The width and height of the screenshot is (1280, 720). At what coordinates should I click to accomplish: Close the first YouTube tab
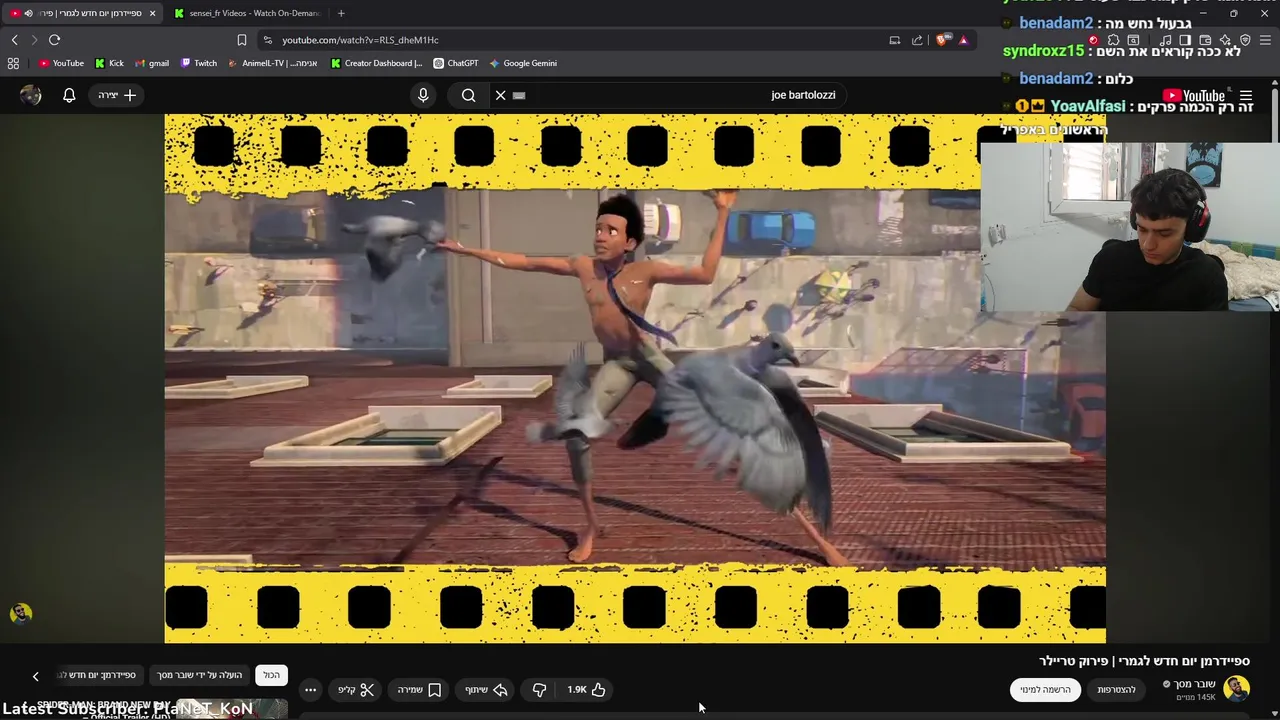[152, 13]
